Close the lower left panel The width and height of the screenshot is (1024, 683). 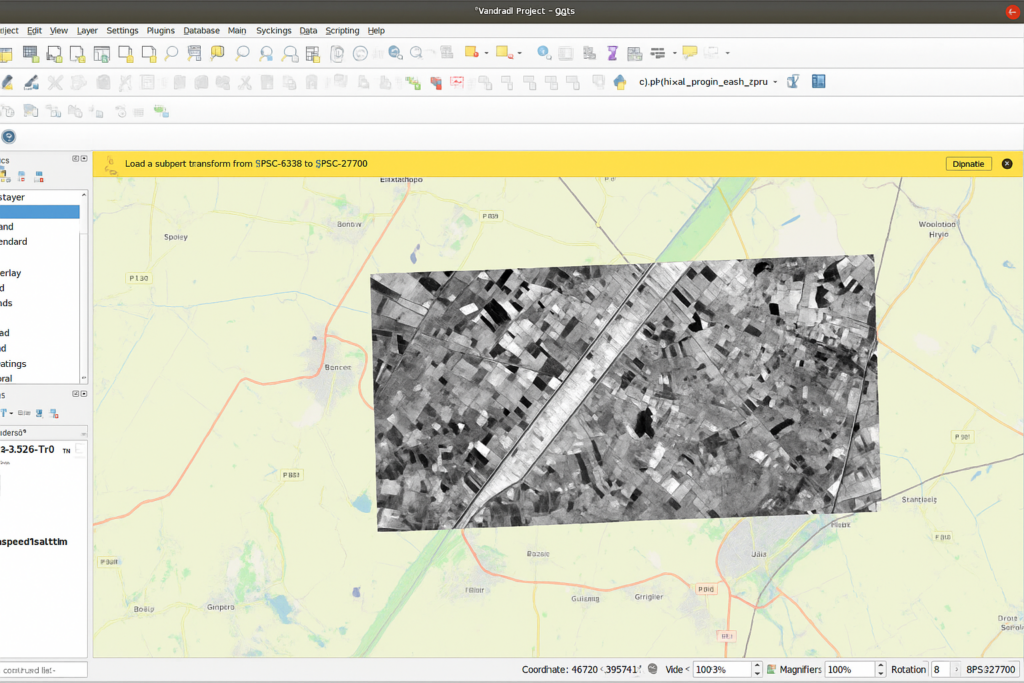[84, 394]
